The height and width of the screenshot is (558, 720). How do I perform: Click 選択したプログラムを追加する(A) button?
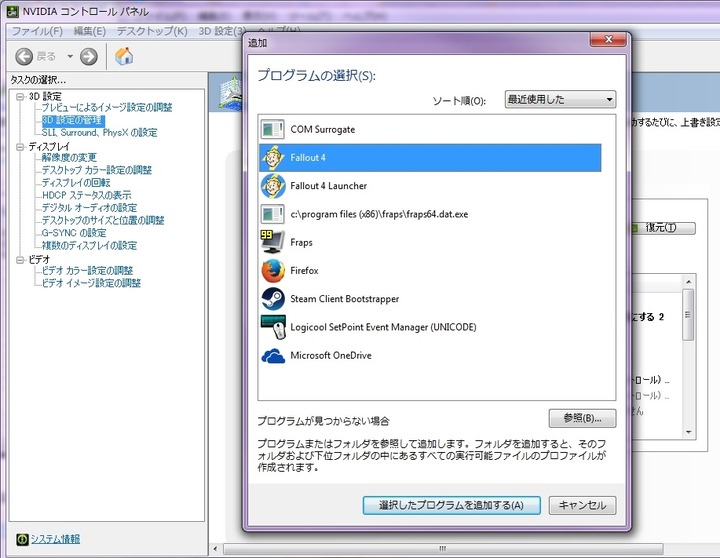coord(451,505)
